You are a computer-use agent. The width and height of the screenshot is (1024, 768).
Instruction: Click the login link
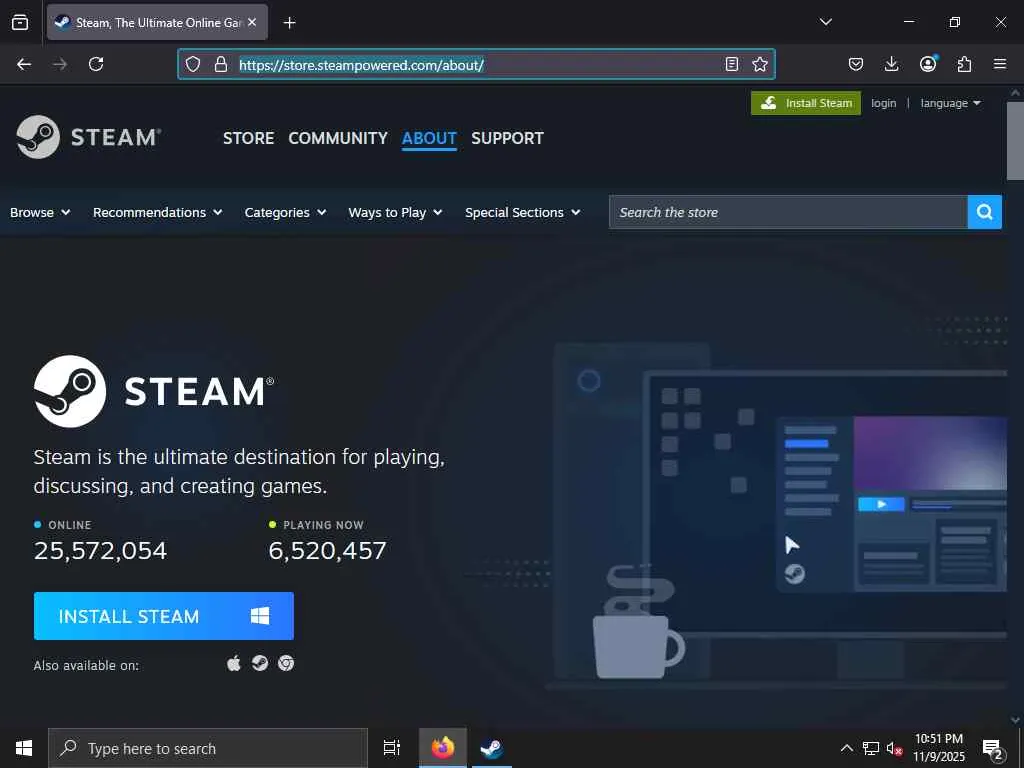(x=884, y=103)
